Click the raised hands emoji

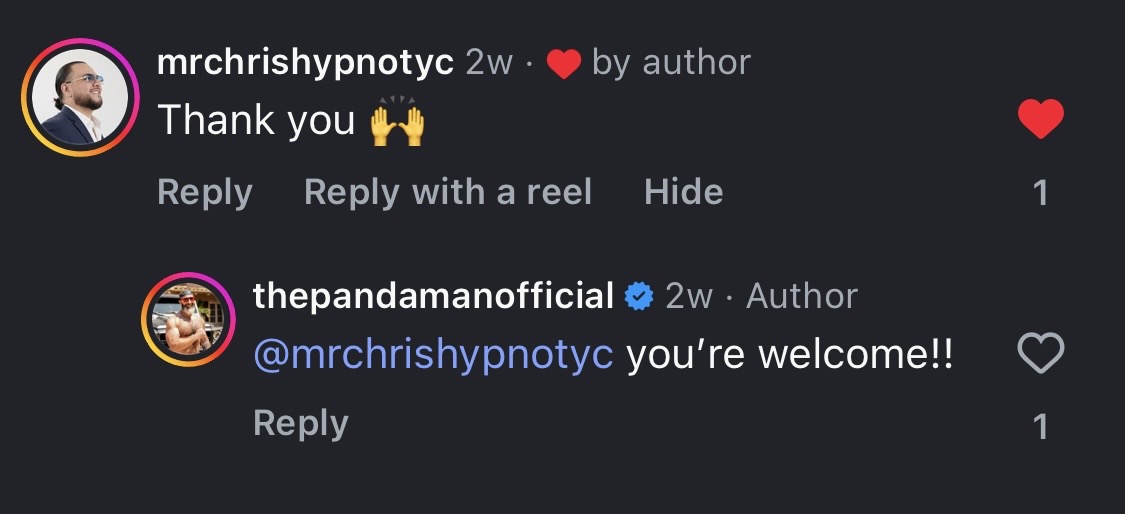(x=397, y=123)
